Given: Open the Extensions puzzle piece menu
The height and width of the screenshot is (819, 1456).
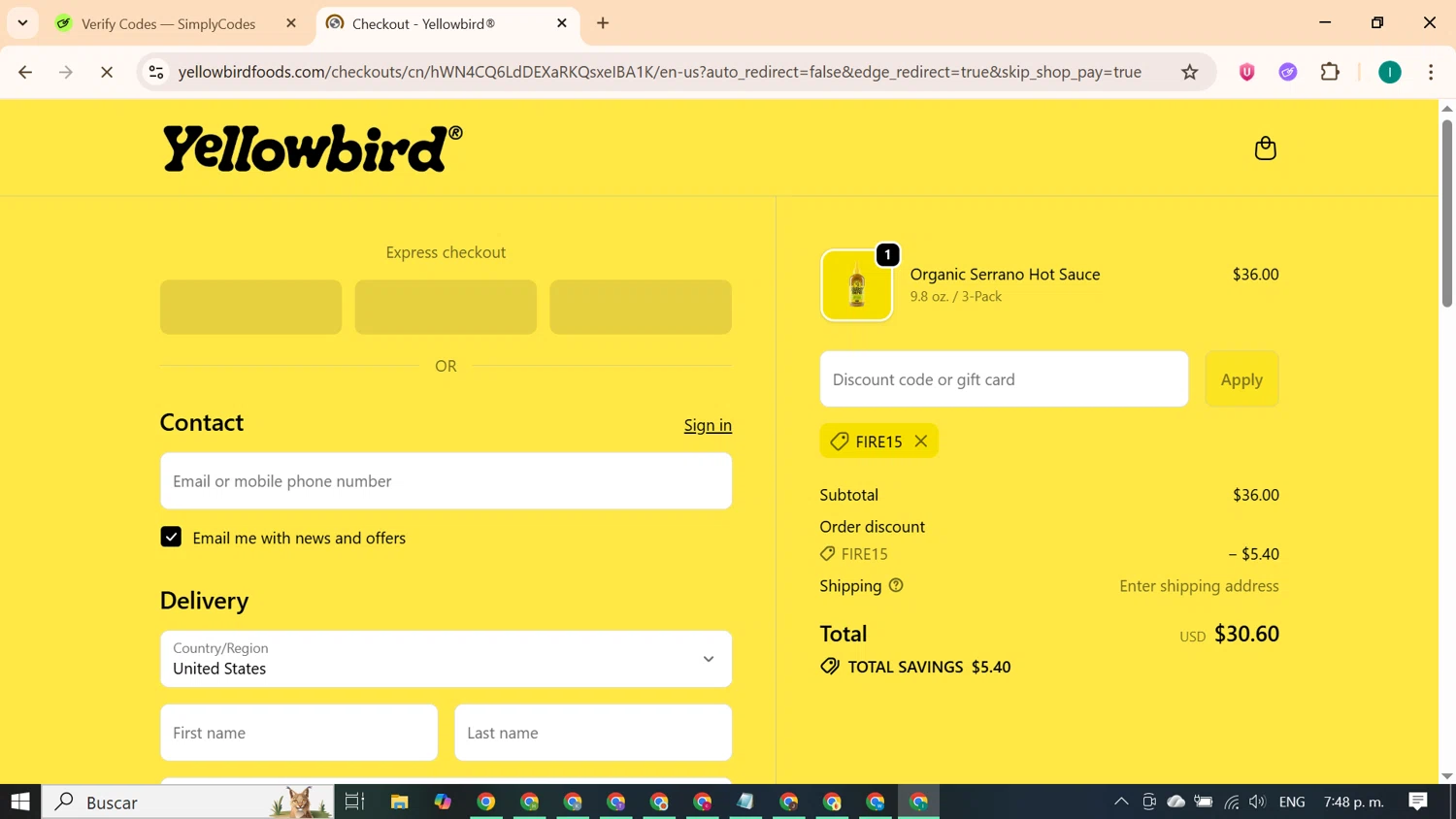Looking at the screenshot, I should coord(1330,72).
